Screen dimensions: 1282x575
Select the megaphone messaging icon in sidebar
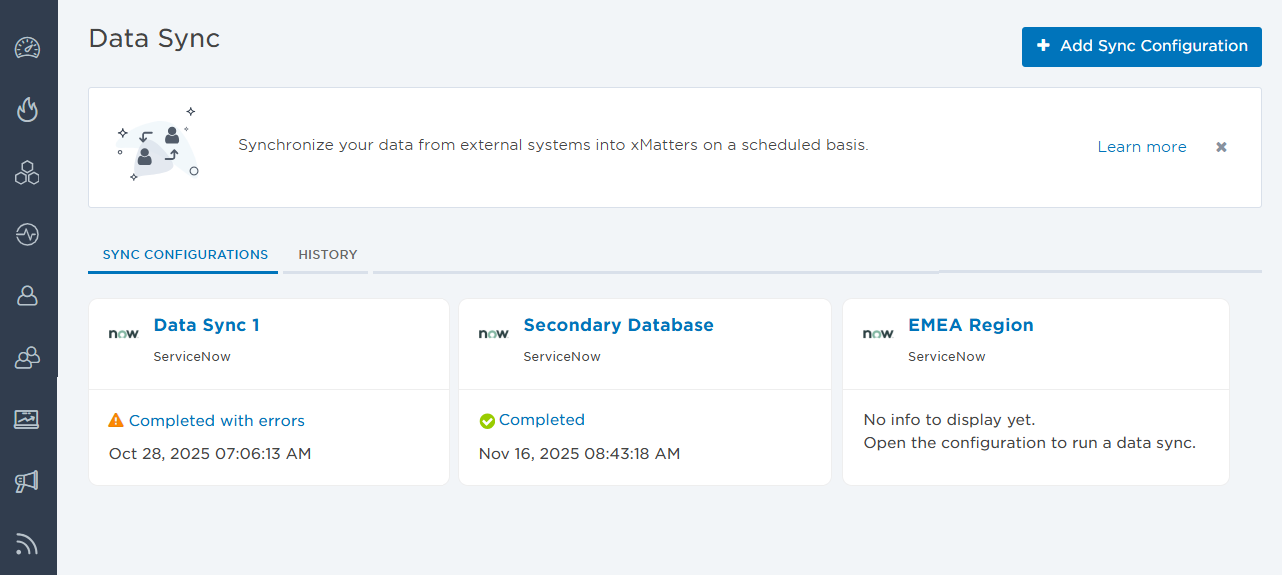tap(27, 482)
